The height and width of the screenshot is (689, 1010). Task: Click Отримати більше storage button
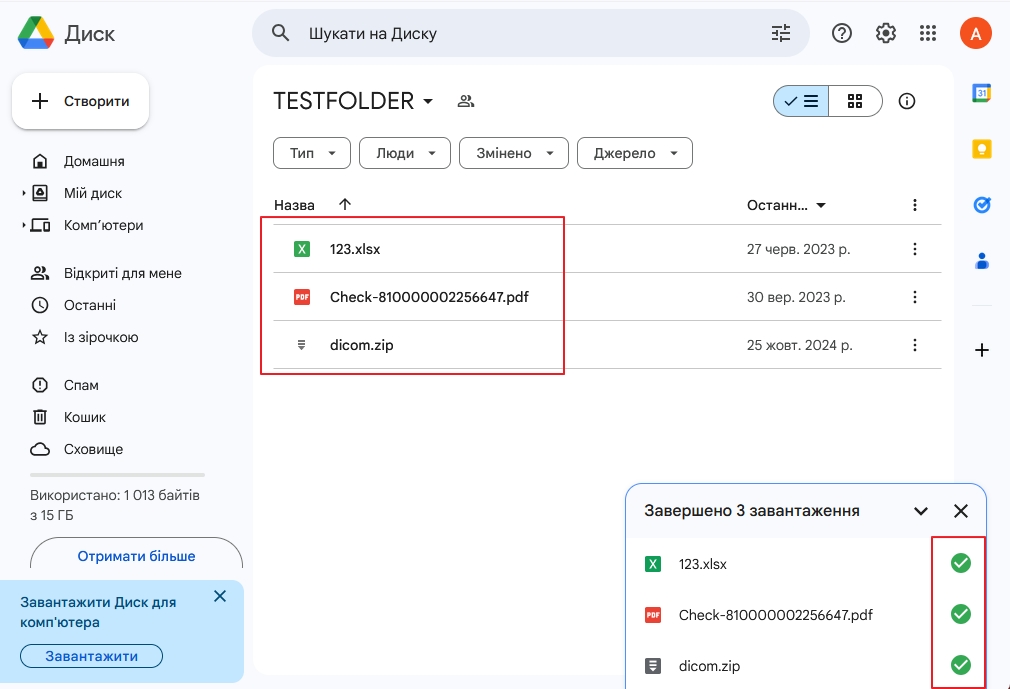136,556
